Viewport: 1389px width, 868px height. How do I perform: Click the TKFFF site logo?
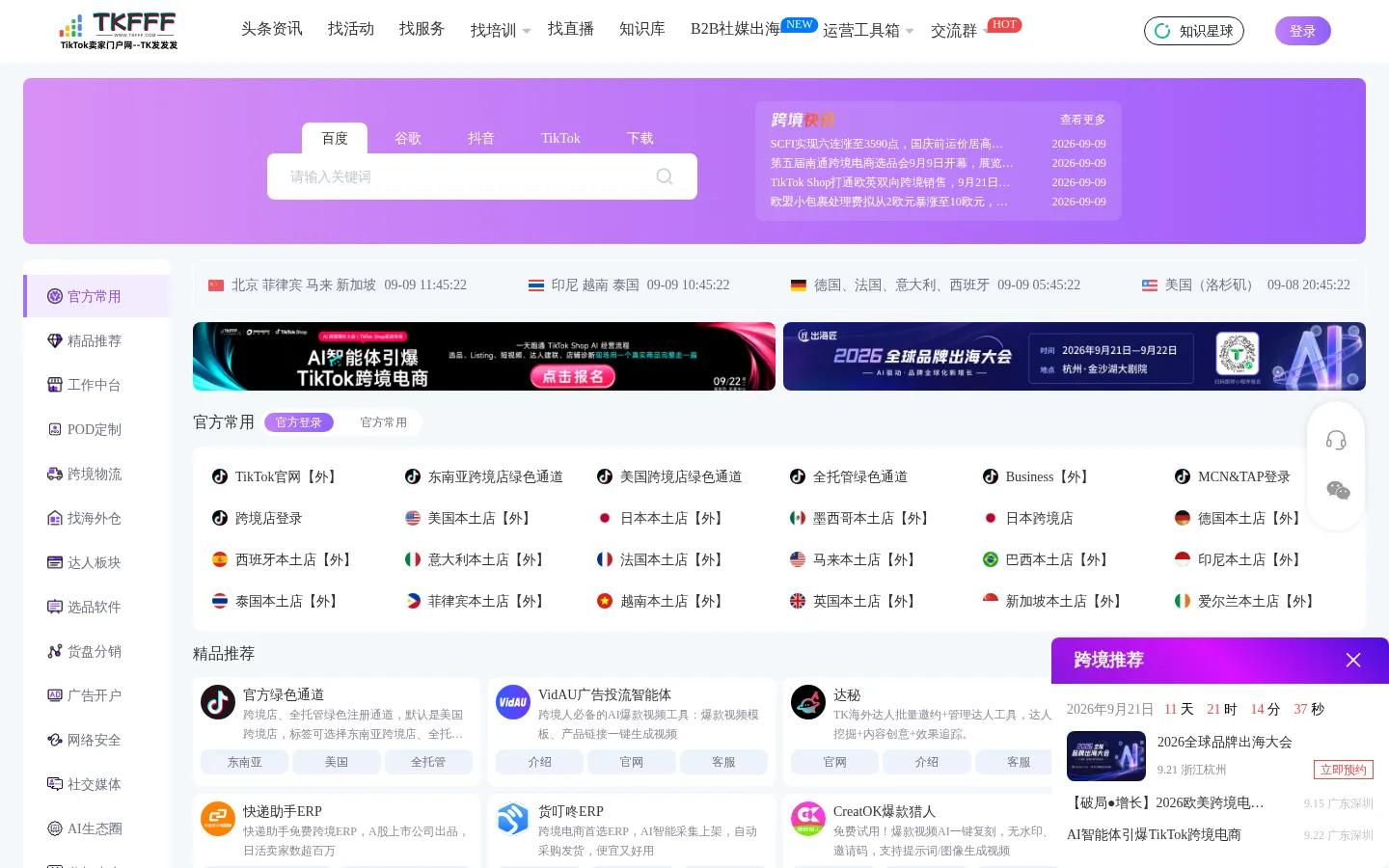(x=119, y=31)
